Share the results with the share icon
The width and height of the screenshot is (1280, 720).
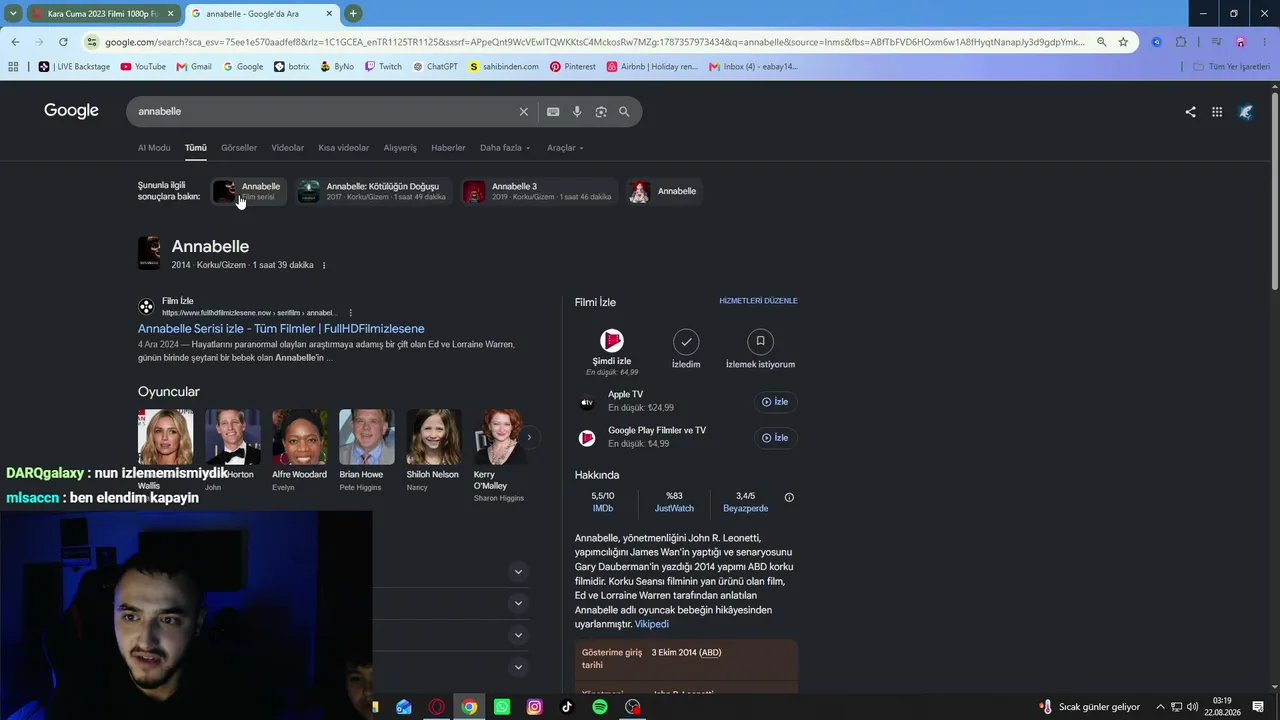pos(1190,112)
